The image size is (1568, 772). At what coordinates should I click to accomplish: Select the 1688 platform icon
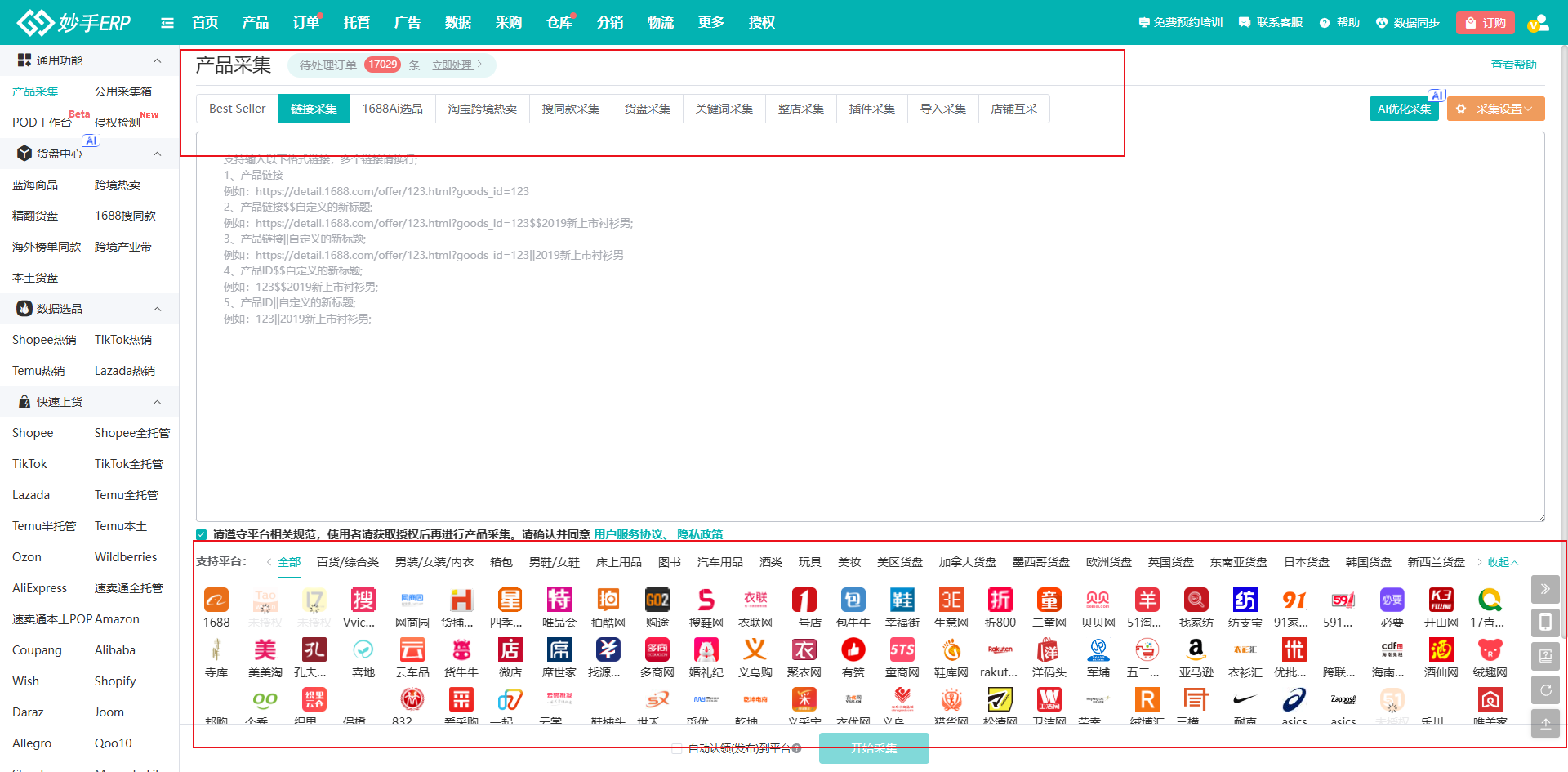coord(216,600)
